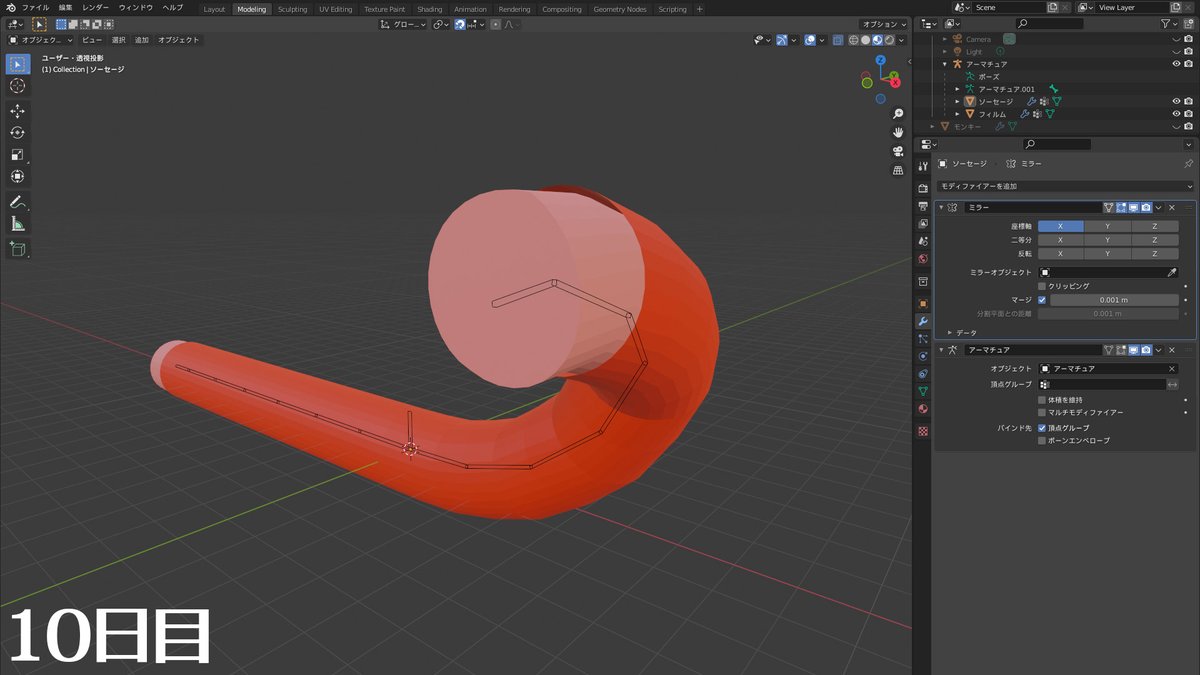
Task: Open the File menu
Action: 35,8
